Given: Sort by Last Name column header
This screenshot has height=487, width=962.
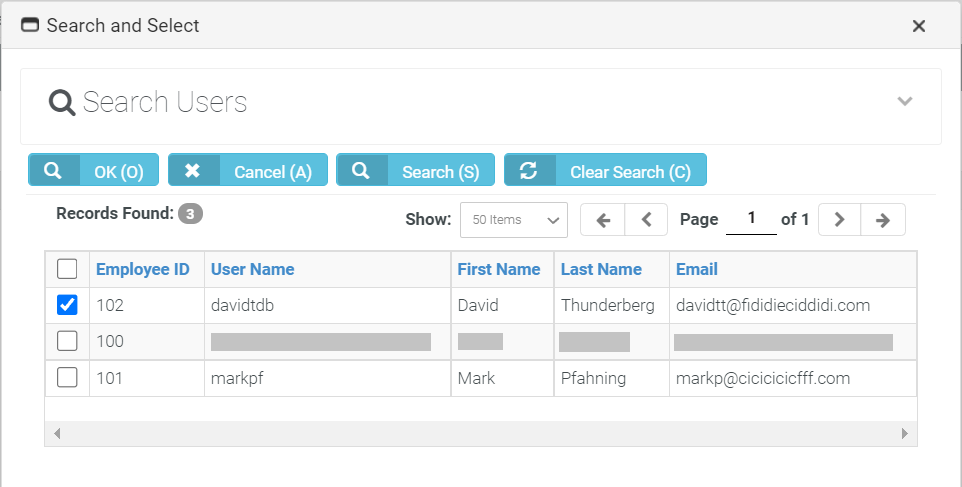Looking at the screenshot, I should [x=601, y=269].
